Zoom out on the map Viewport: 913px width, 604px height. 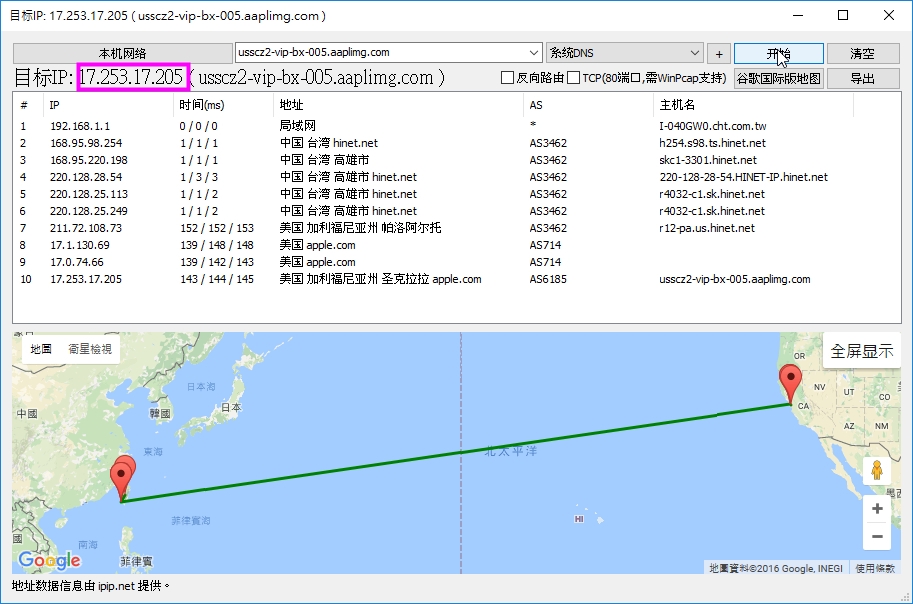pos(877,536)
